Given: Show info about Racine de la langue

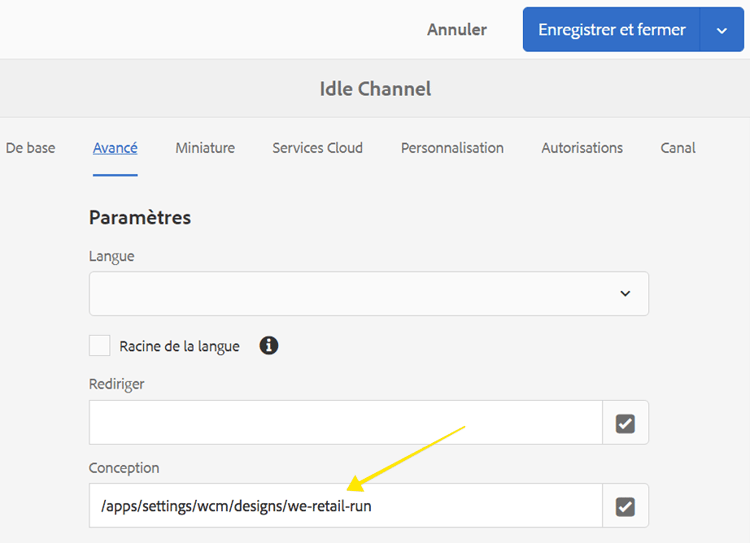Looking at the screenshot, I should coord(269,345).
